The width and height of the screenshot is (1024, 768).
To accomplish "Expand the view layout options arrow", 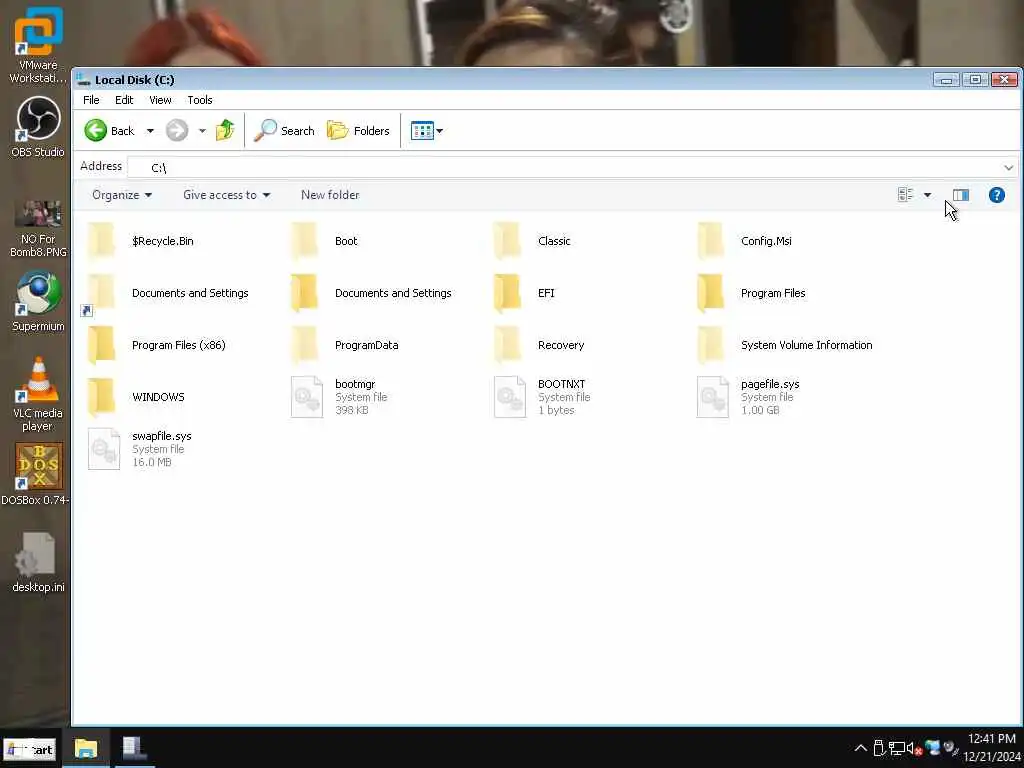I will coord(927,195).
